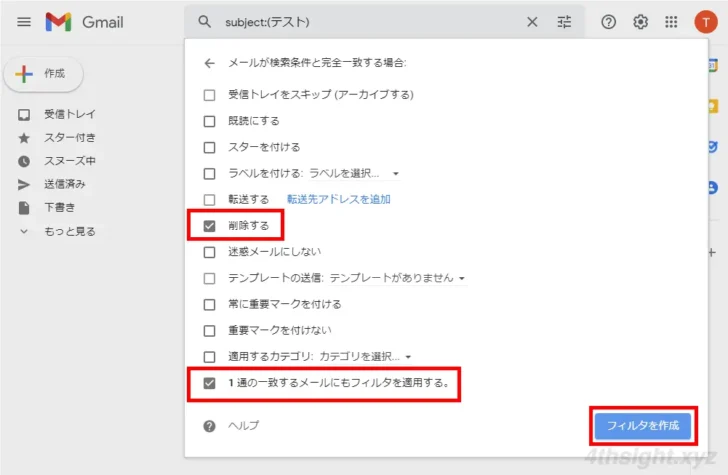Open the main menu hamburger icon

pyautogui.click(x=24, y=22)
